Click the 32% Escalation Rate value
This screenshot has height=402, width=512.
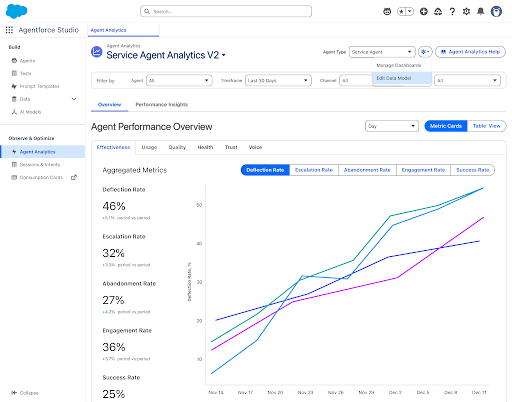pyautogui.click(x=113, y=253)
